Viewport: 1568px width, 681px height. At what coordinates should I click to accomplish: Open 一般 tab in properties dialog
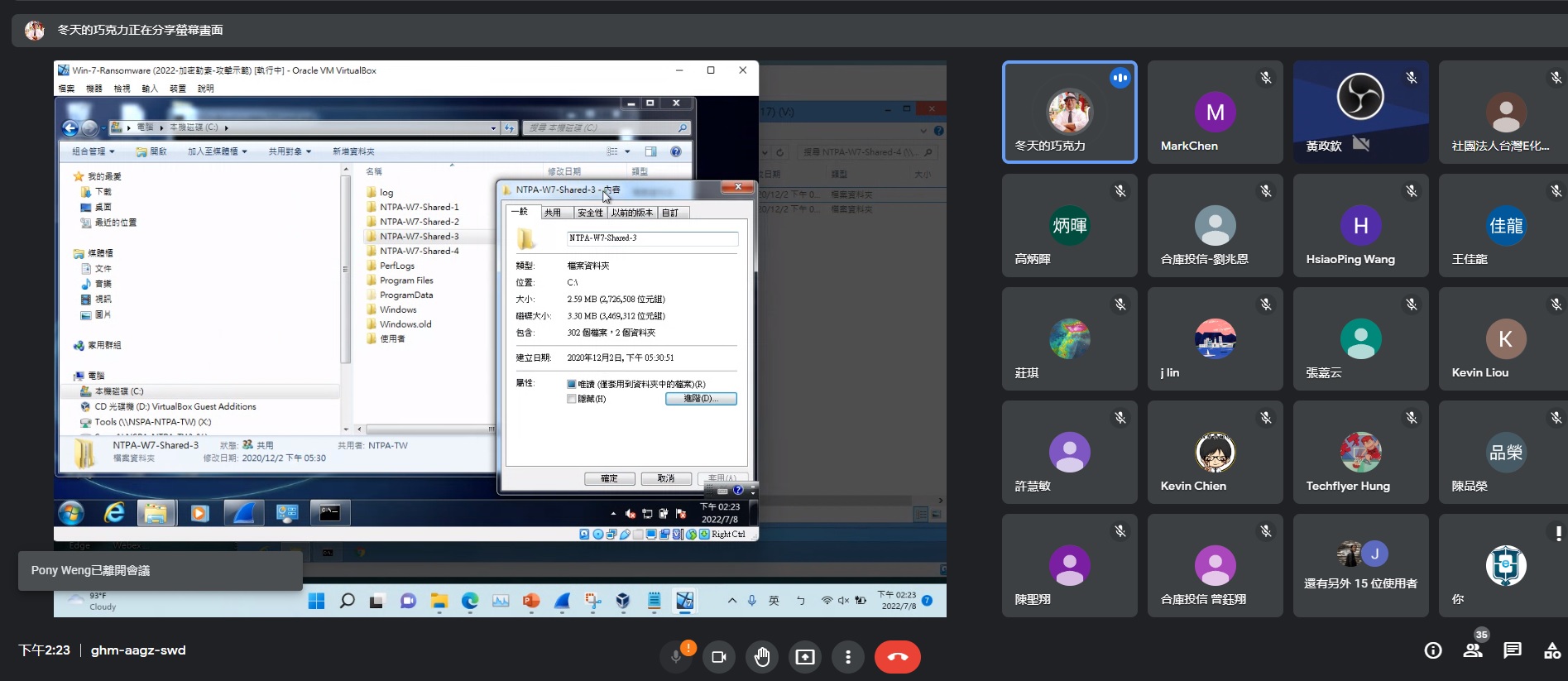coord(521,212)
